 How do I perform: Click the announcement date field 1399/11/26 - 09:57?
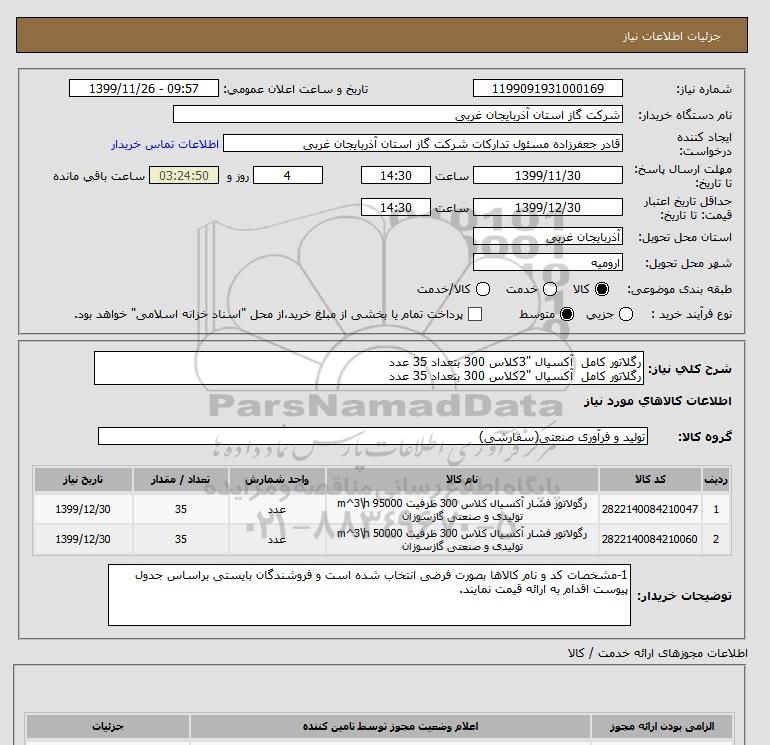(143, 88)
